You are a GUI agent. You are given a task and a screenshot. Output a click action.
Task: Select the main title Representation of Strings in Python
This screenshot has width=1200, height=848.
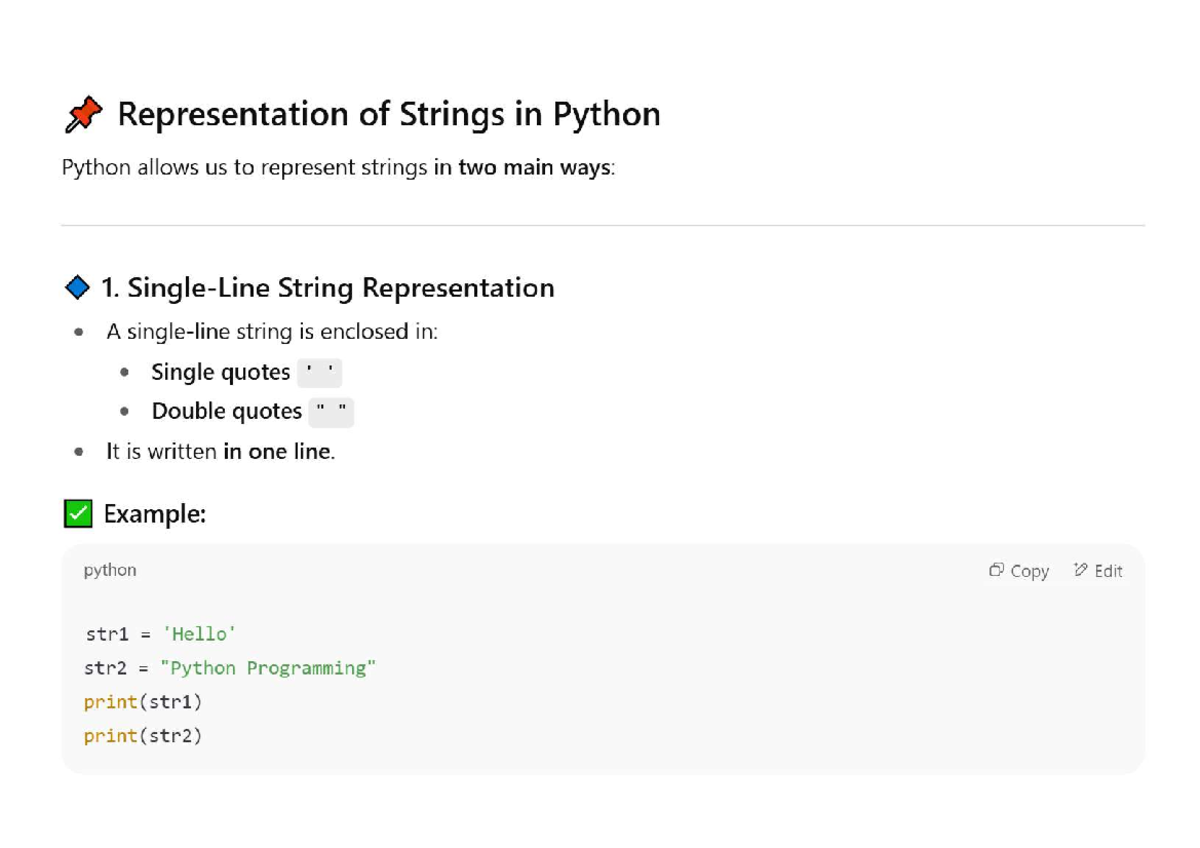(x=389, y=113)
